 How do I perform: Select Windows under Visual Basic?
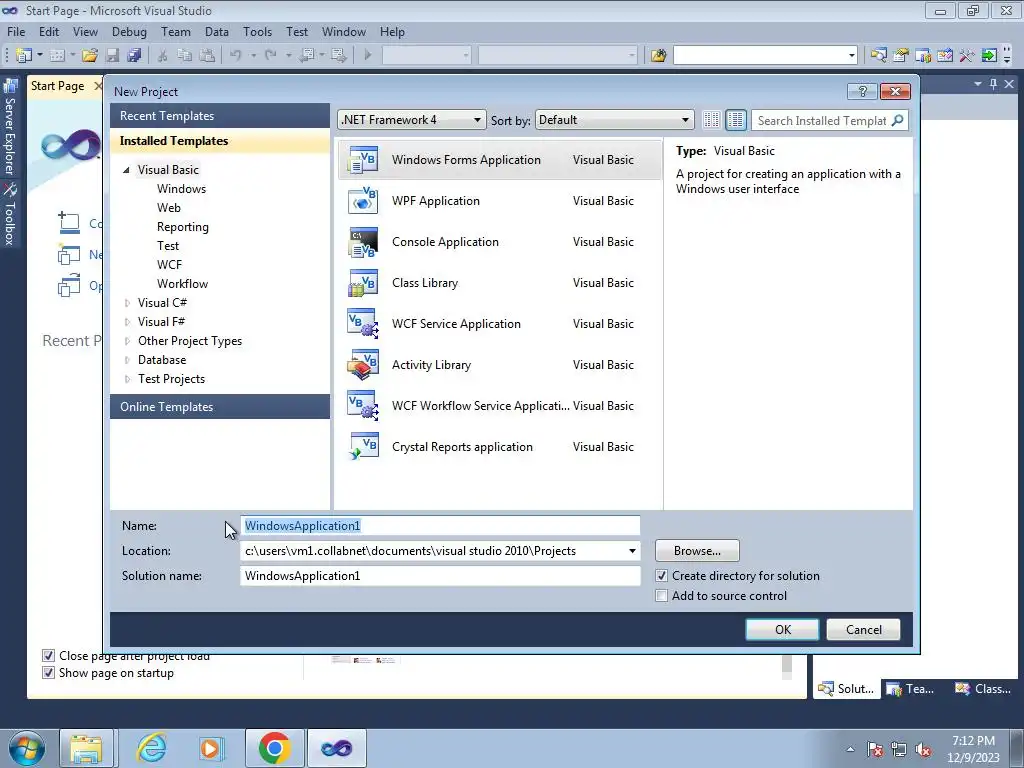182,189
